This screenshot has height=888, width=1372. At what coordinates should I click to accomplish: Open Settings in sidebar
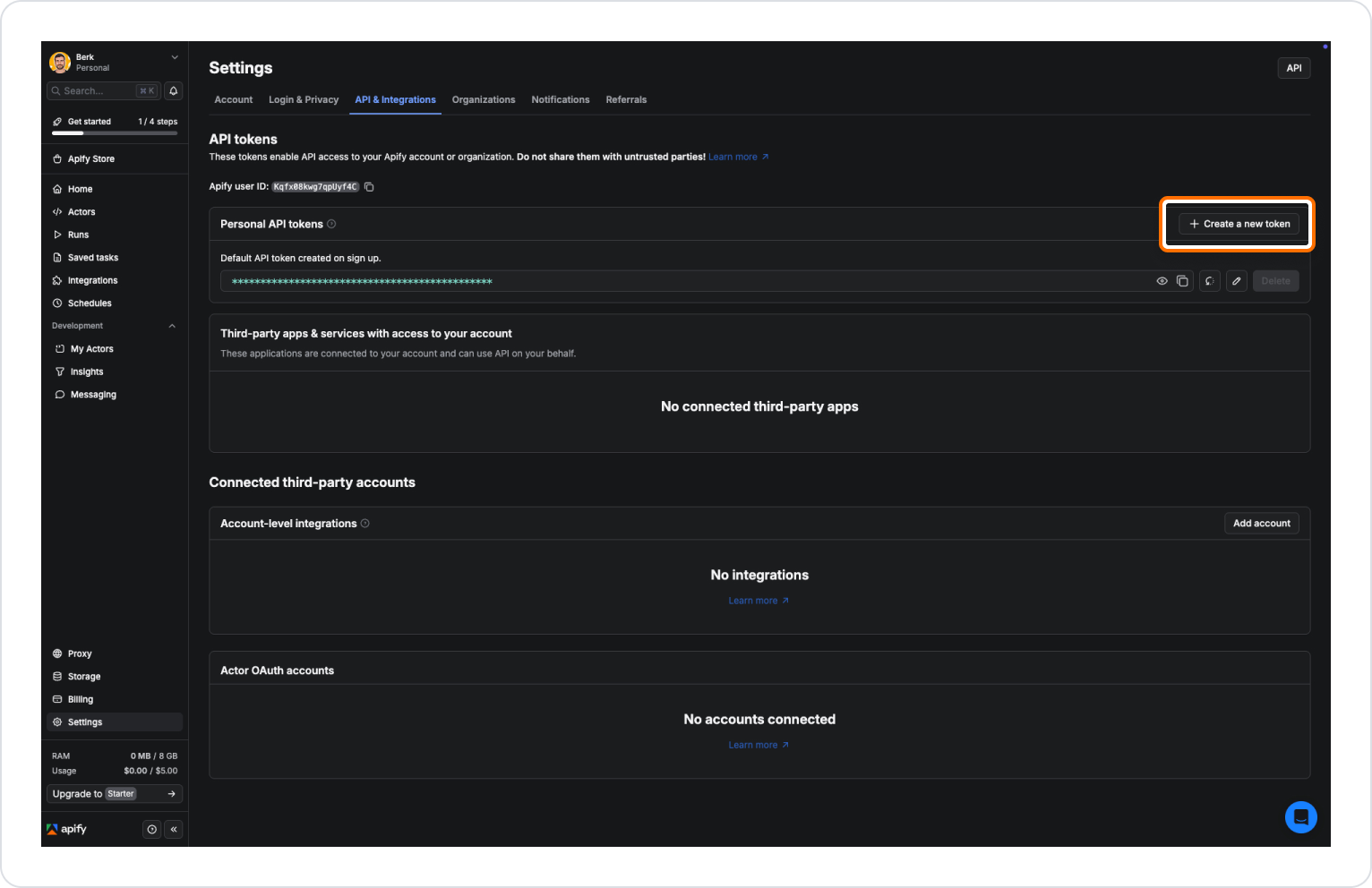tap(115, 722)
